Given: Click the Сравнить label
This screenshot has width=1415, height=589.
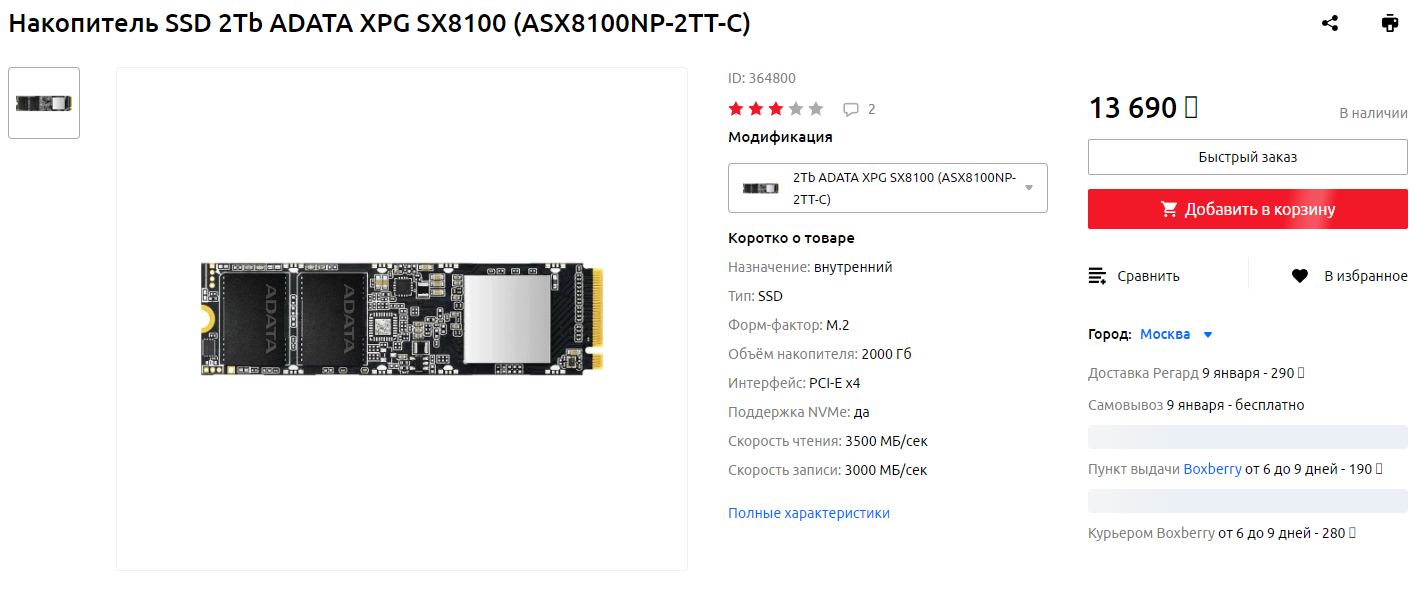Looking at the screenshot, I should pos(1148,276).
